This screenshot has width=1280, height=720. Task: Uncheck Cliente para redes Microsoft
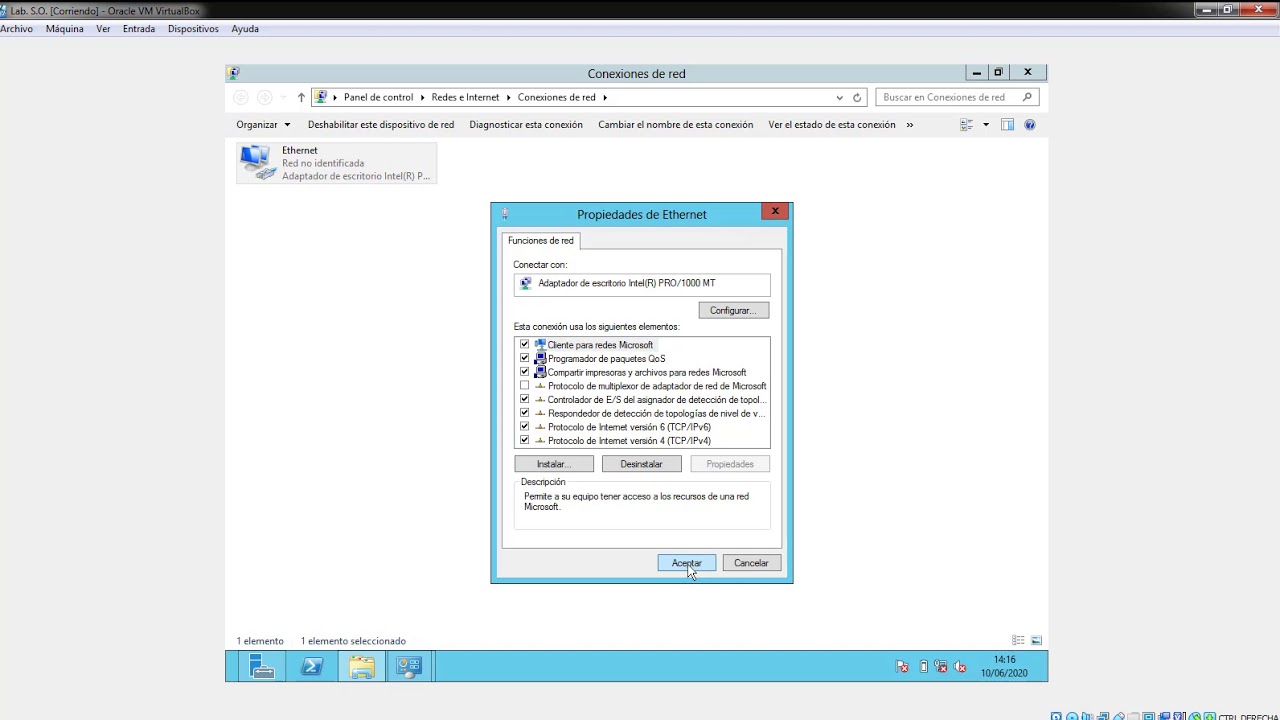click(x=524, y=345)
